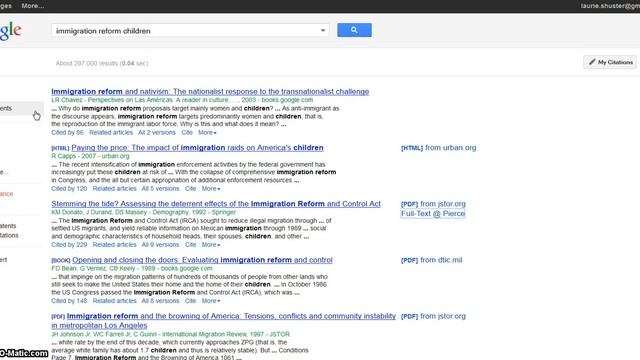This screenshot has width=640, height=360.
Task: Open '[PDF] from jstor.org' beside browning of America
Action: [433, 316]
